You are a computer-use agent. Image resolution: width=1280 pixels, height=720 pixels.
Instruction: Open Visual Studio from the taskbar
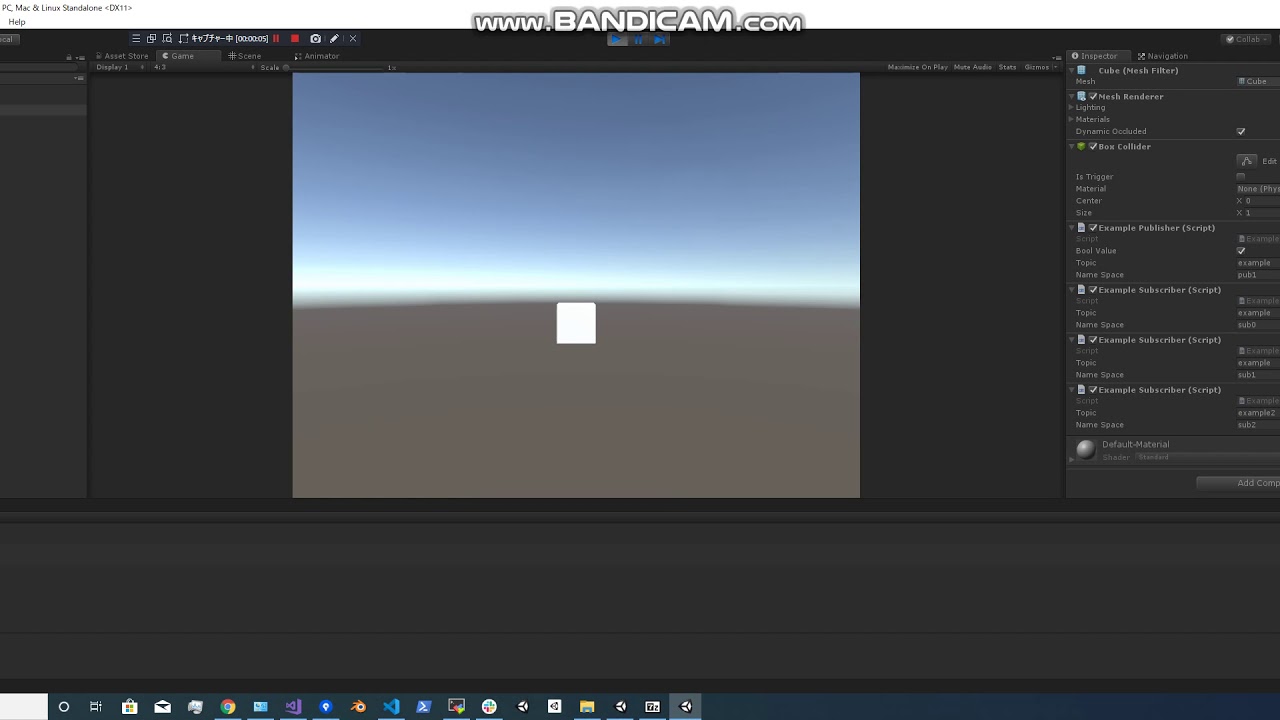pyautogui.click(x=293, y=707)
